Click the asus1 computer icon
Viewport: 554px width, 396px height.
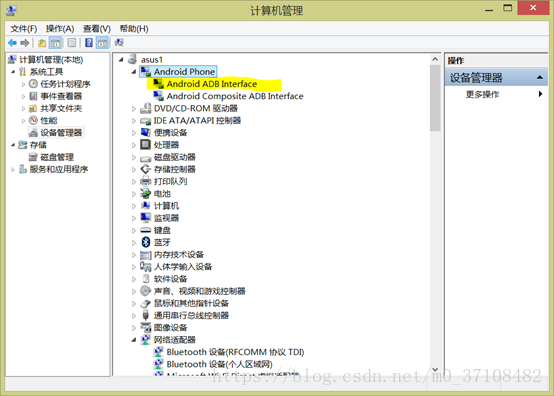coord(132,59)
